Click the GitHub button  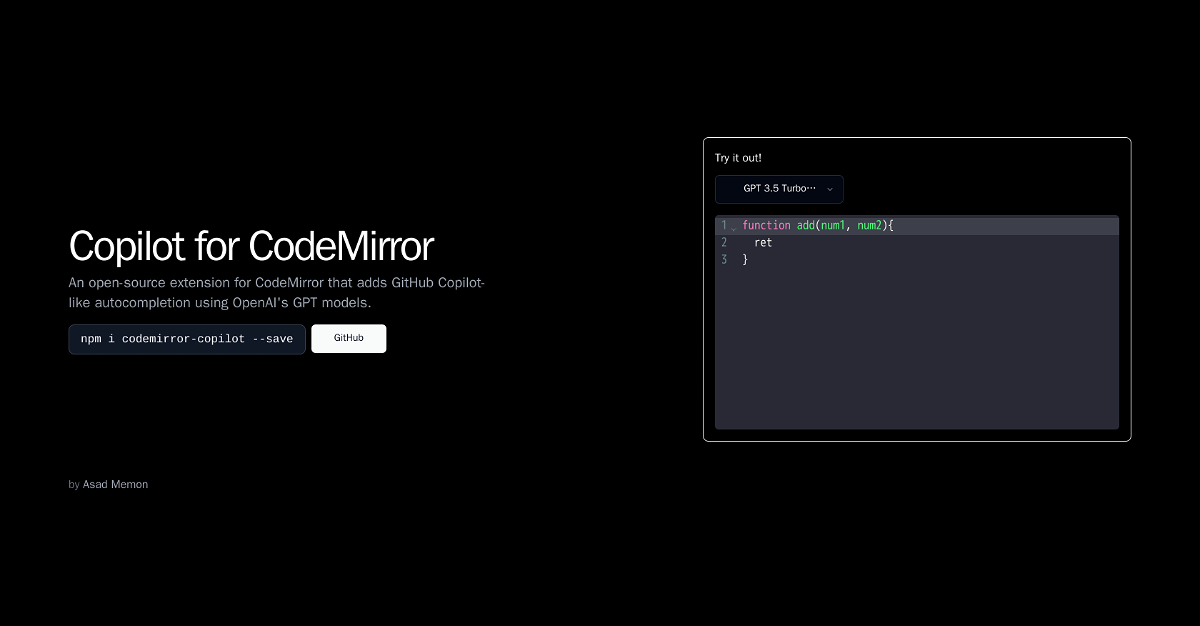[348, 338]
